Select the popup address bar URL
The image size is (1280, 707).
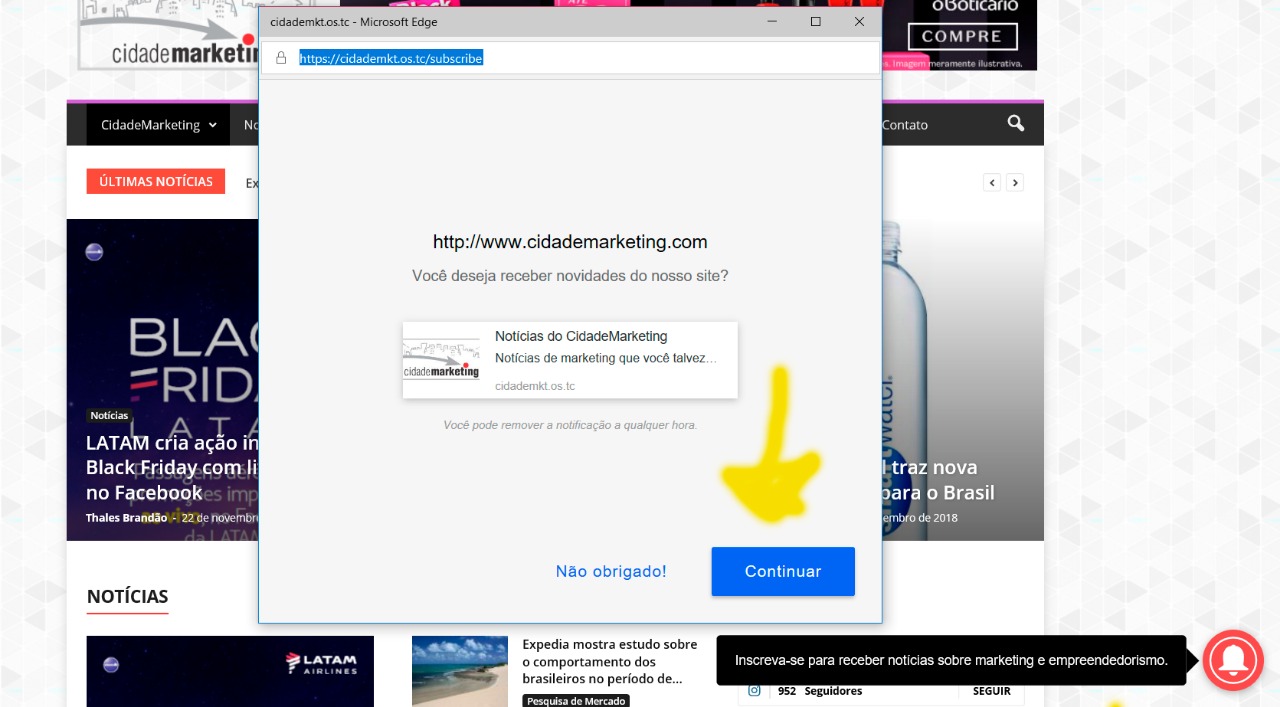391,58
